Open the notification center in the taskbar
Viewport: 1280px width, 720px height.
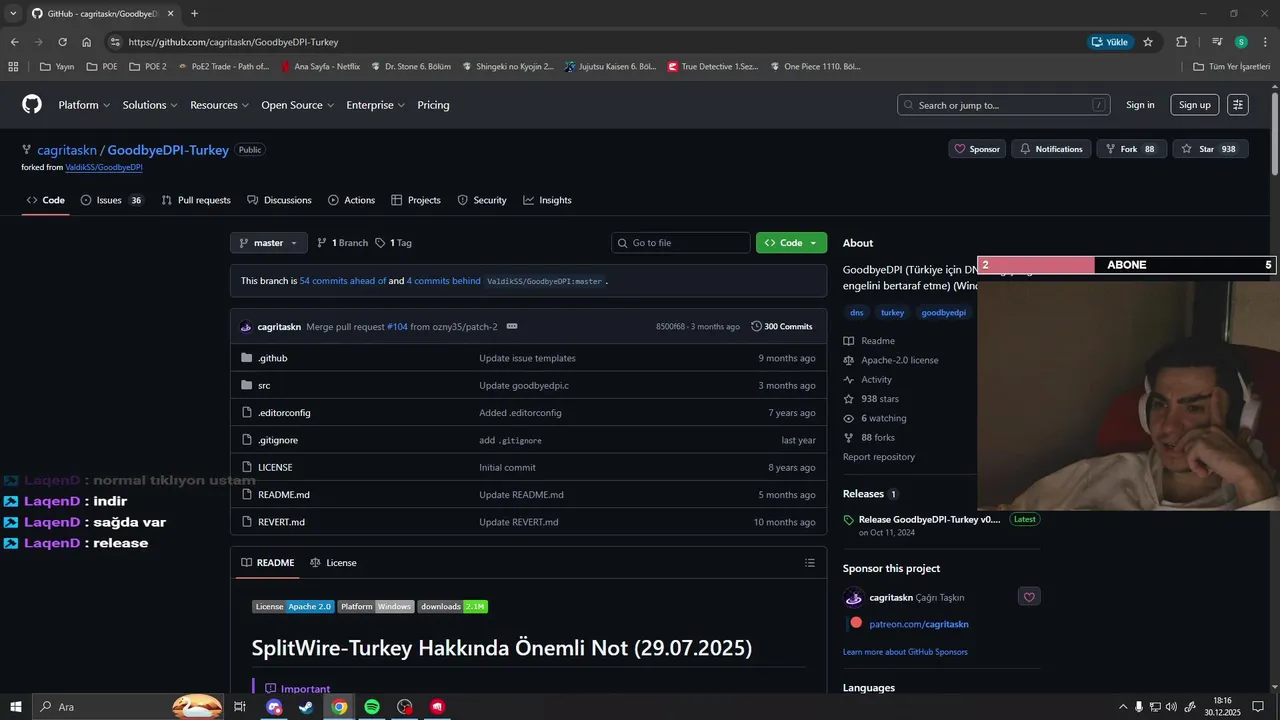[1258, 707]
